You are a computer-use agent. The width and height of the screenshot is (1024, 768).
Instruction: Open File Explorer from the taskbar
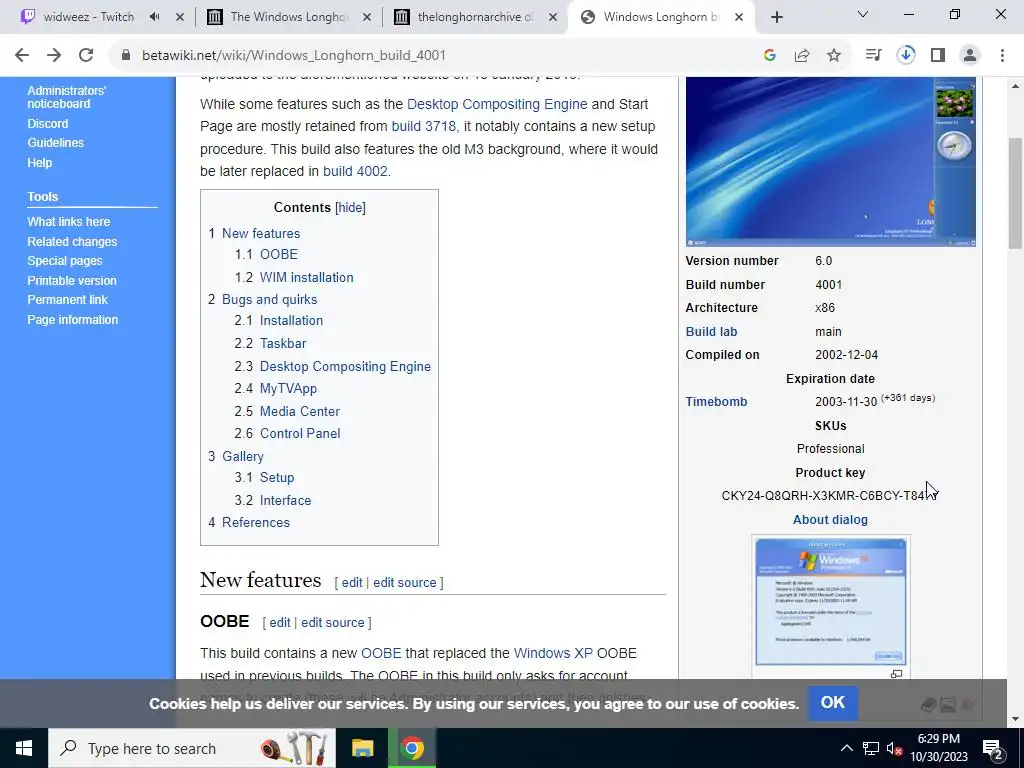[362, 748]
